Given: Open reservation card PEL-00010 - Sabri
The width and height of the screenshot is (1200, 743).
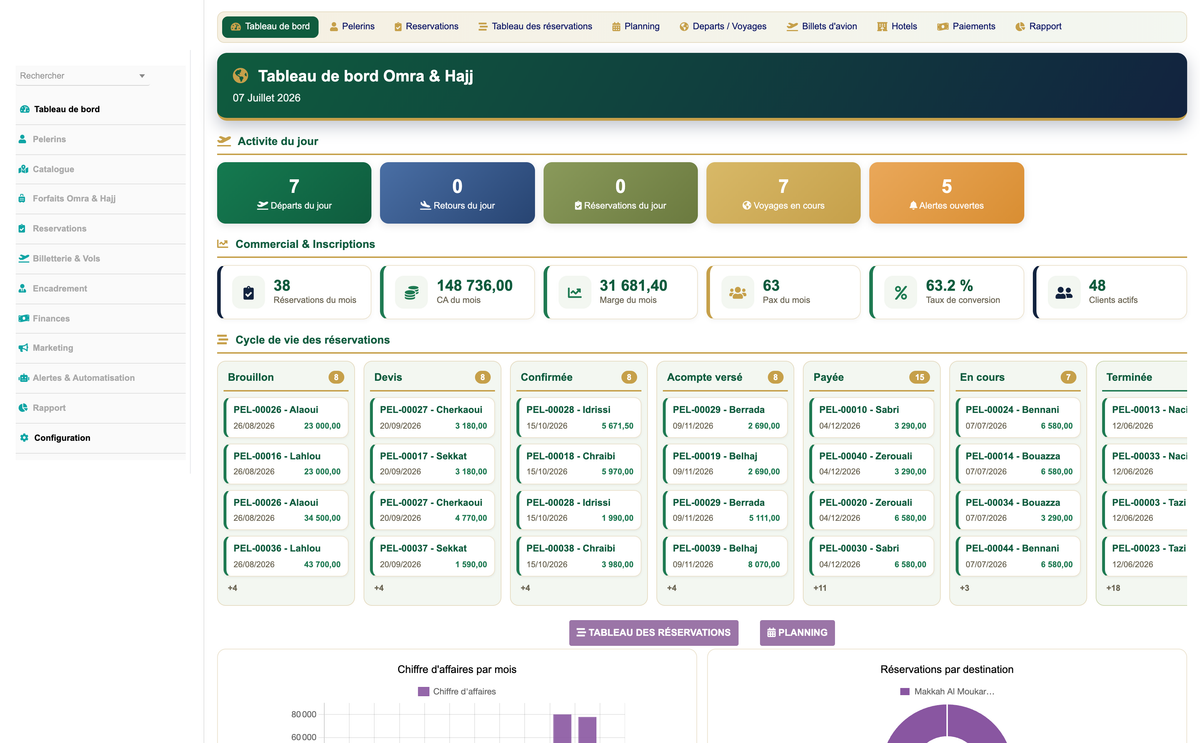Looking at the screenshot, I should point(872,417).
